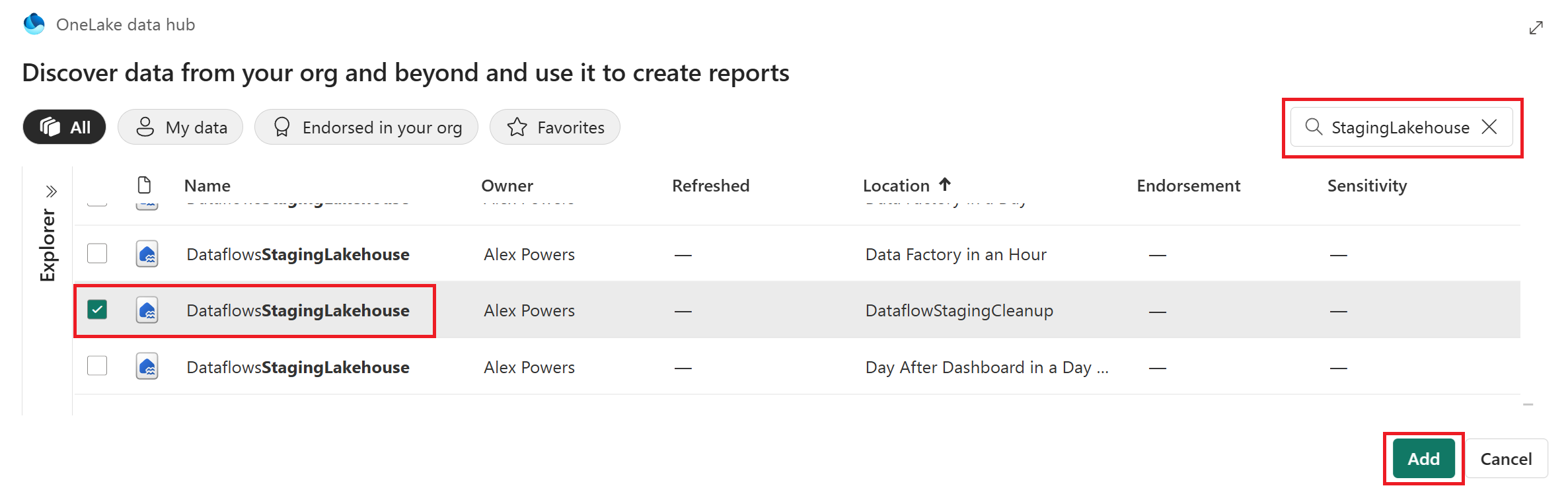The height and width of the screenshot is (492, 1568).
Task: Click lakehouse icon in the DataflowStagingCleanup row
Action: (x=147, y=310)
